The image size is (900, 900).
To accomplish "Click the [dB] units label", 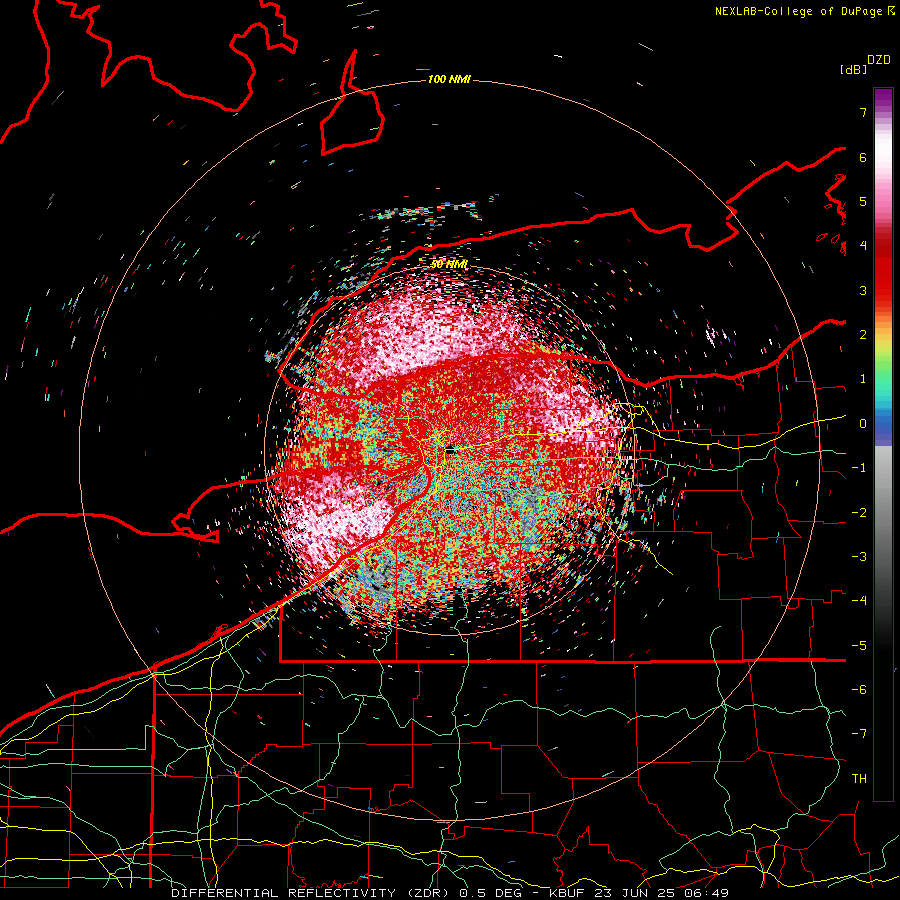I will point(854,69).
